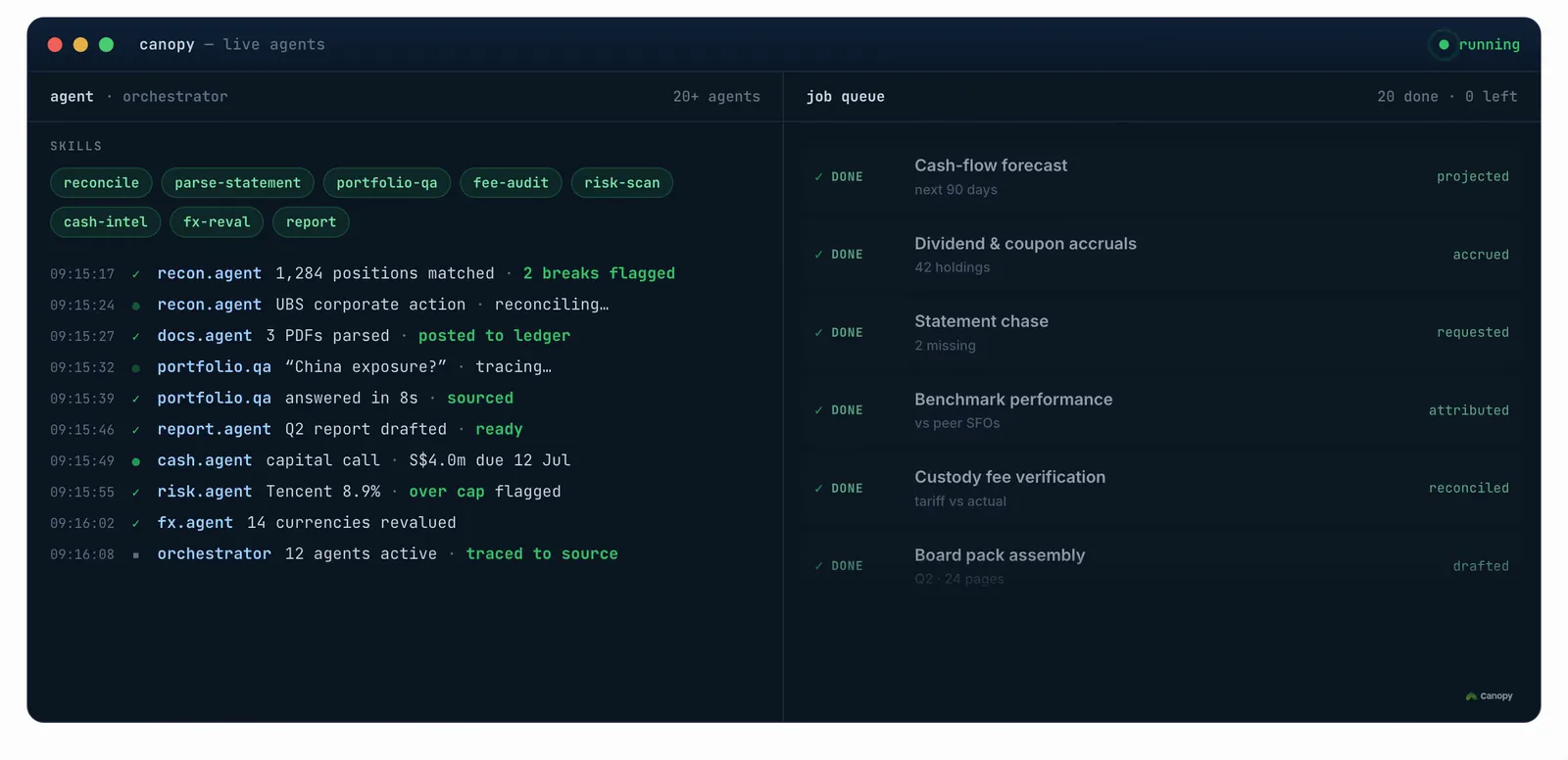
Task: Click the 20 done counter
Action: [1407, 97]
